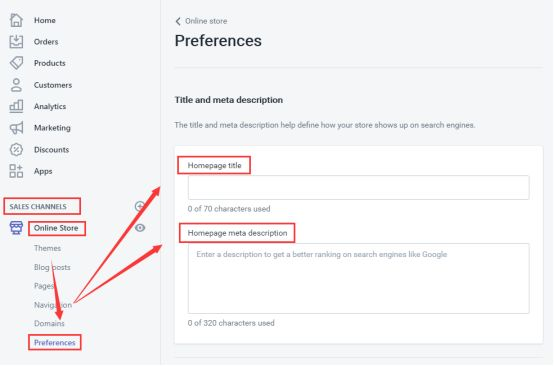Viewport: 554px width, 366px height.
Task: View online store via eye icon
Action: click(x=140, y=228)
